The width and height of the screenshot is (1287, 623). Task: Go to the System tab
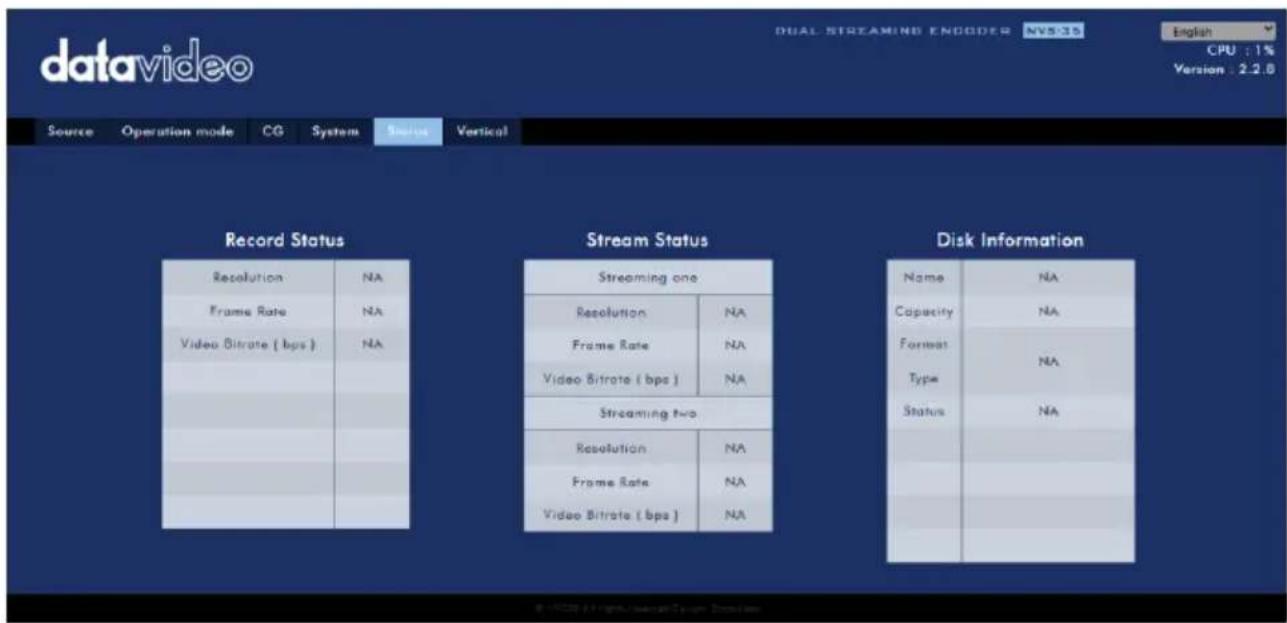pos(334,131)
